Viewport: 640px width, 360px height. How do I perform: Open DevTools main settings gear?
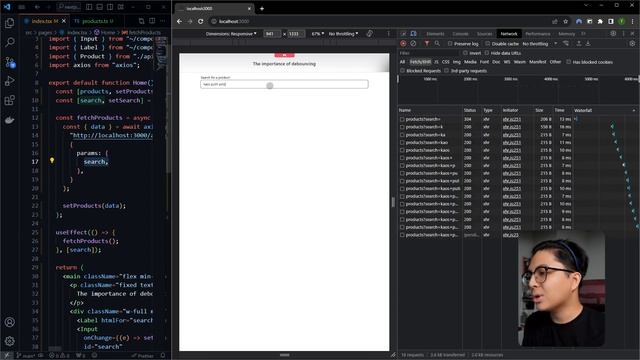tap(613, 34)
